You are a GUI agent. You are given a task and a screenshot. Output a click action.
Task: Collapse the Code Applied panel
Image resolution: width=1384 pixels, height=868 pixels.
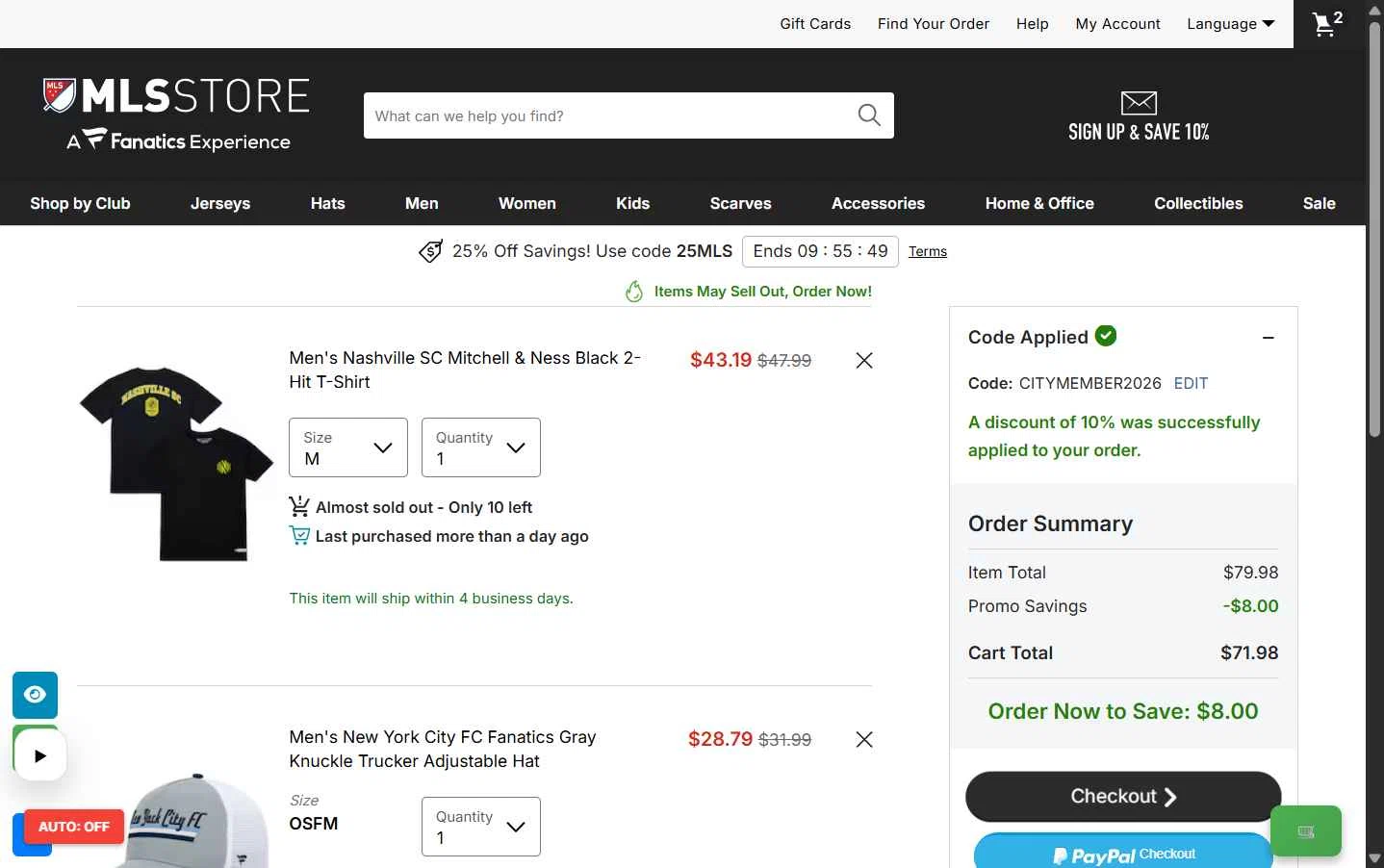pos(1269,338)
